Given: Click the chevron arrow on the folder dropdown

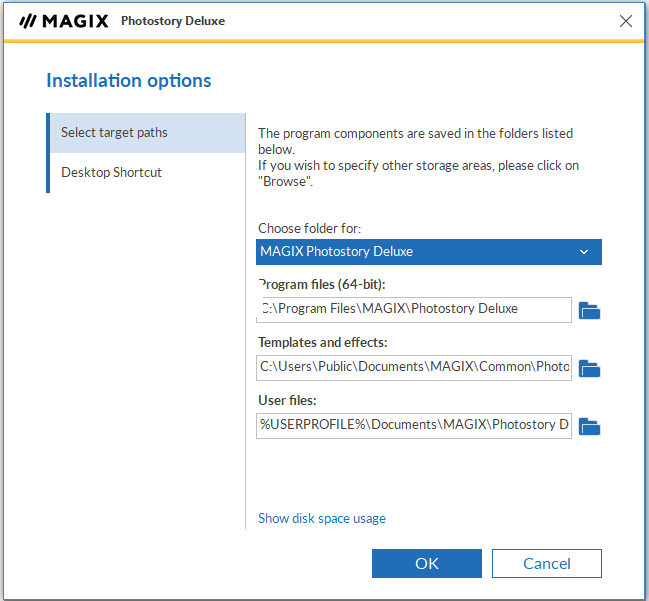Looking at the screenshot, I should click(584, 252).
